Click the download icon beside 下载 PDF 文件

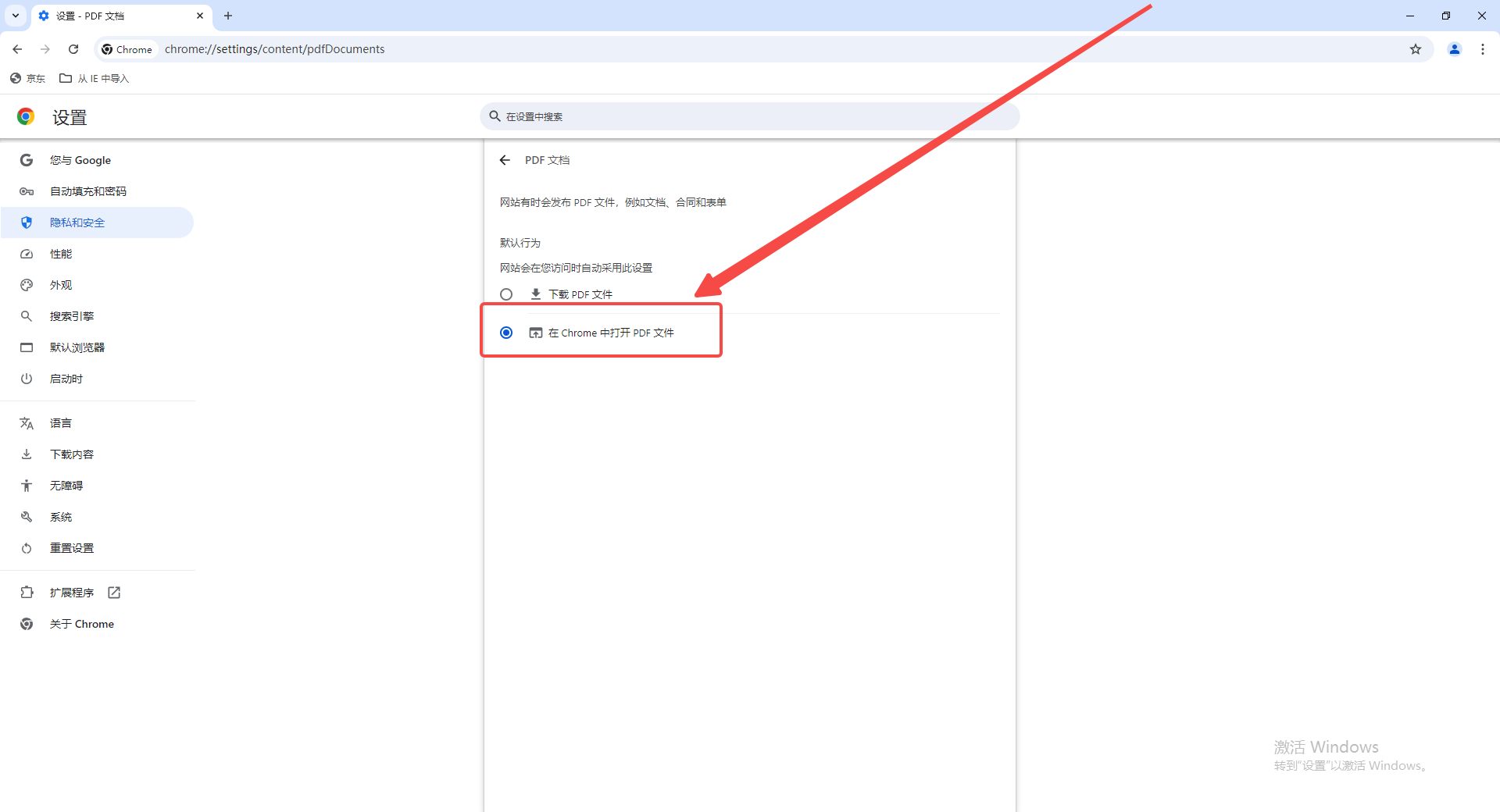536,294
